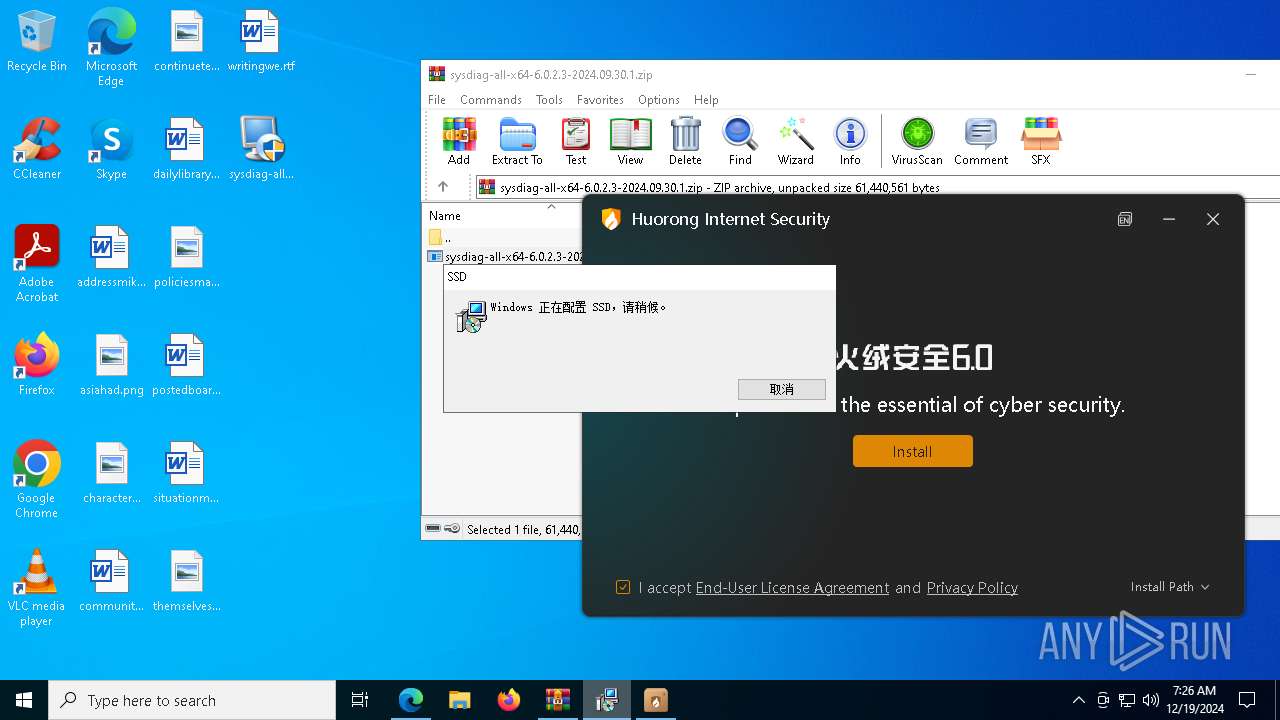1280x720 pixels.
Task: Go up one folder level arrow
Action: point(443,187)
